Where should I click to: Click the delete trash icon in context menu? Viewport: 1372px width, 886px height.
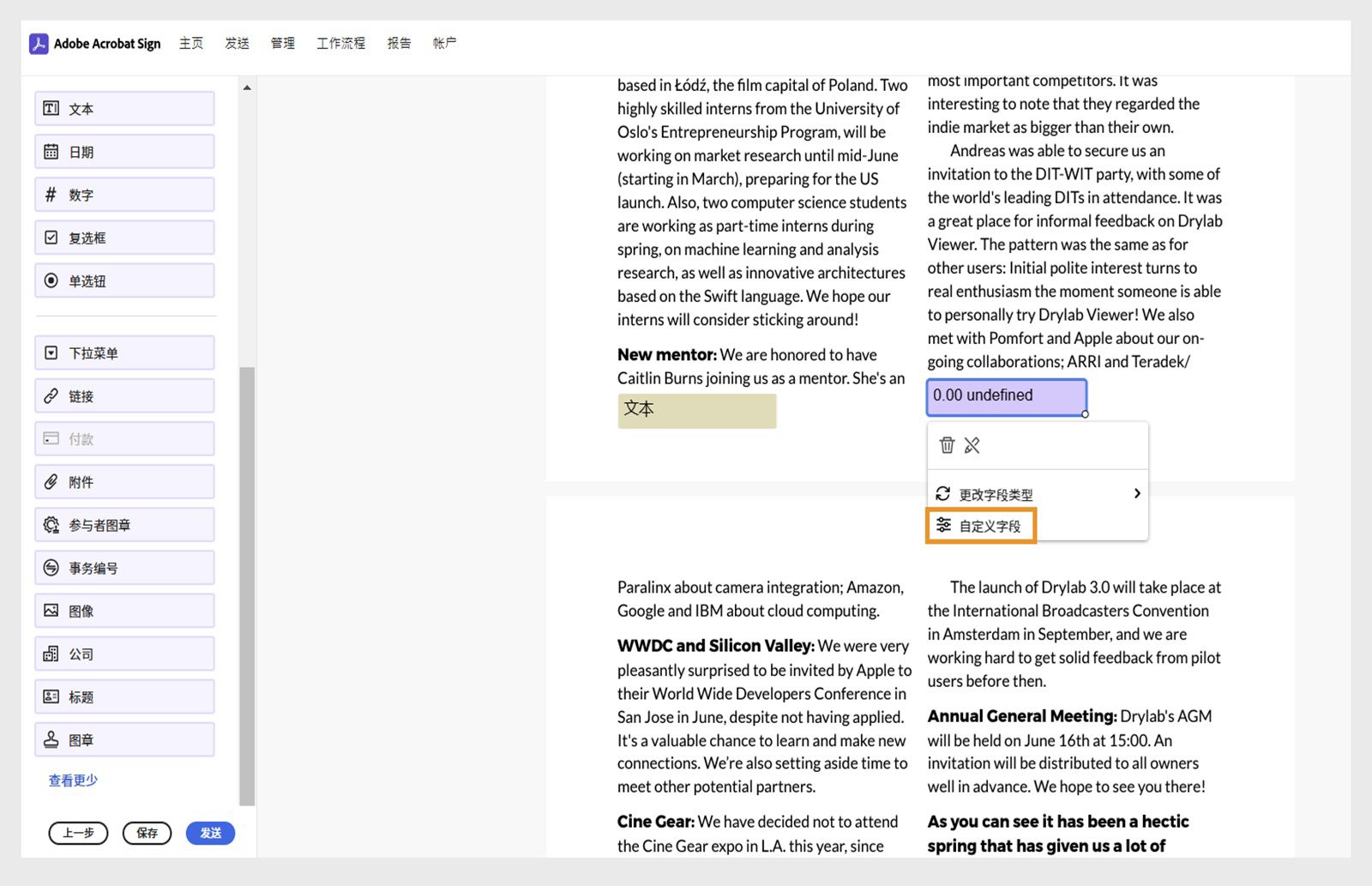tap(947, 445)
